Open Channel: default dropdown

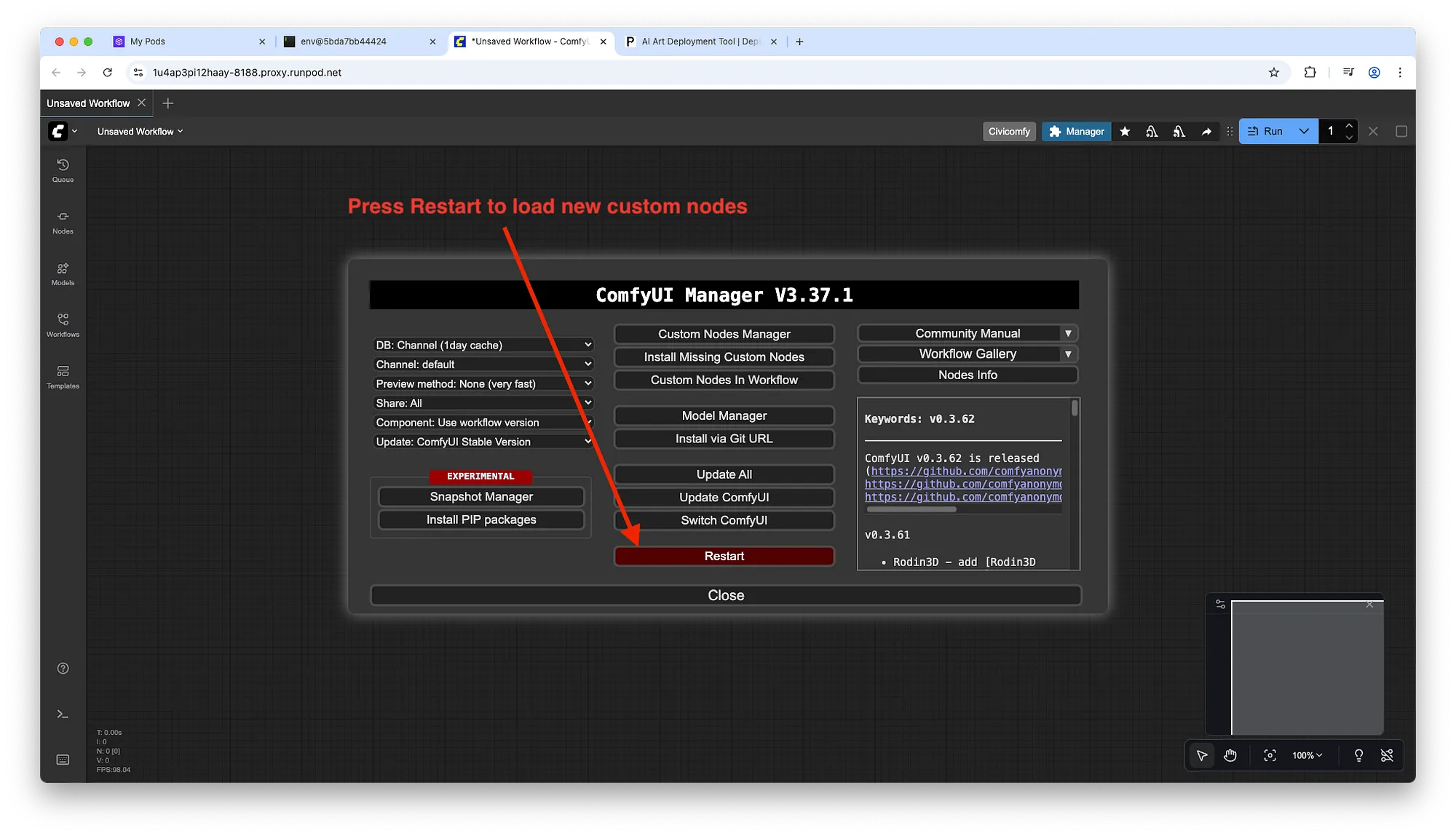pyautogui.click(x=483, y=364)
